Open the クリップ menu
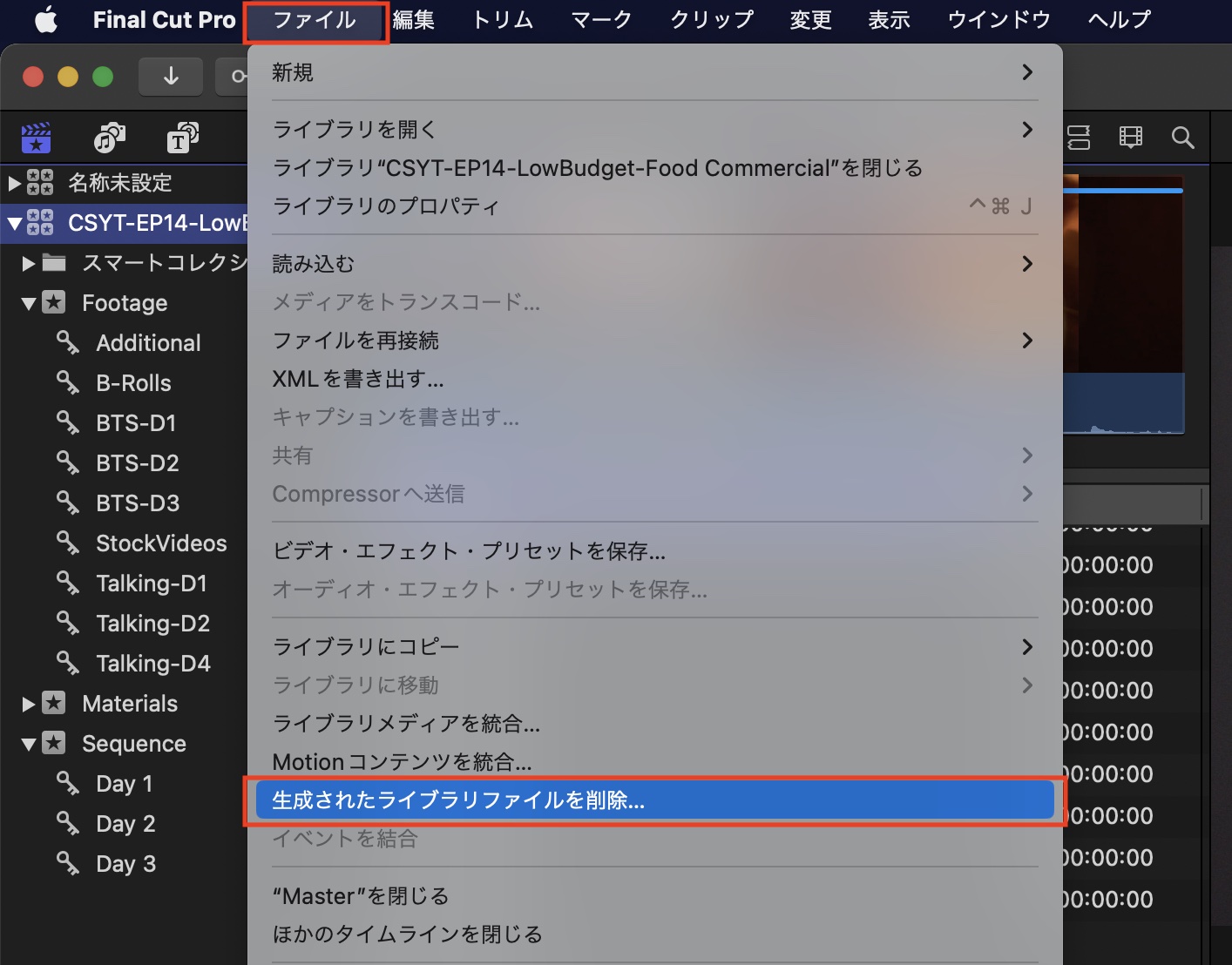Screen dimensions: 1232x965 point(712,19)
